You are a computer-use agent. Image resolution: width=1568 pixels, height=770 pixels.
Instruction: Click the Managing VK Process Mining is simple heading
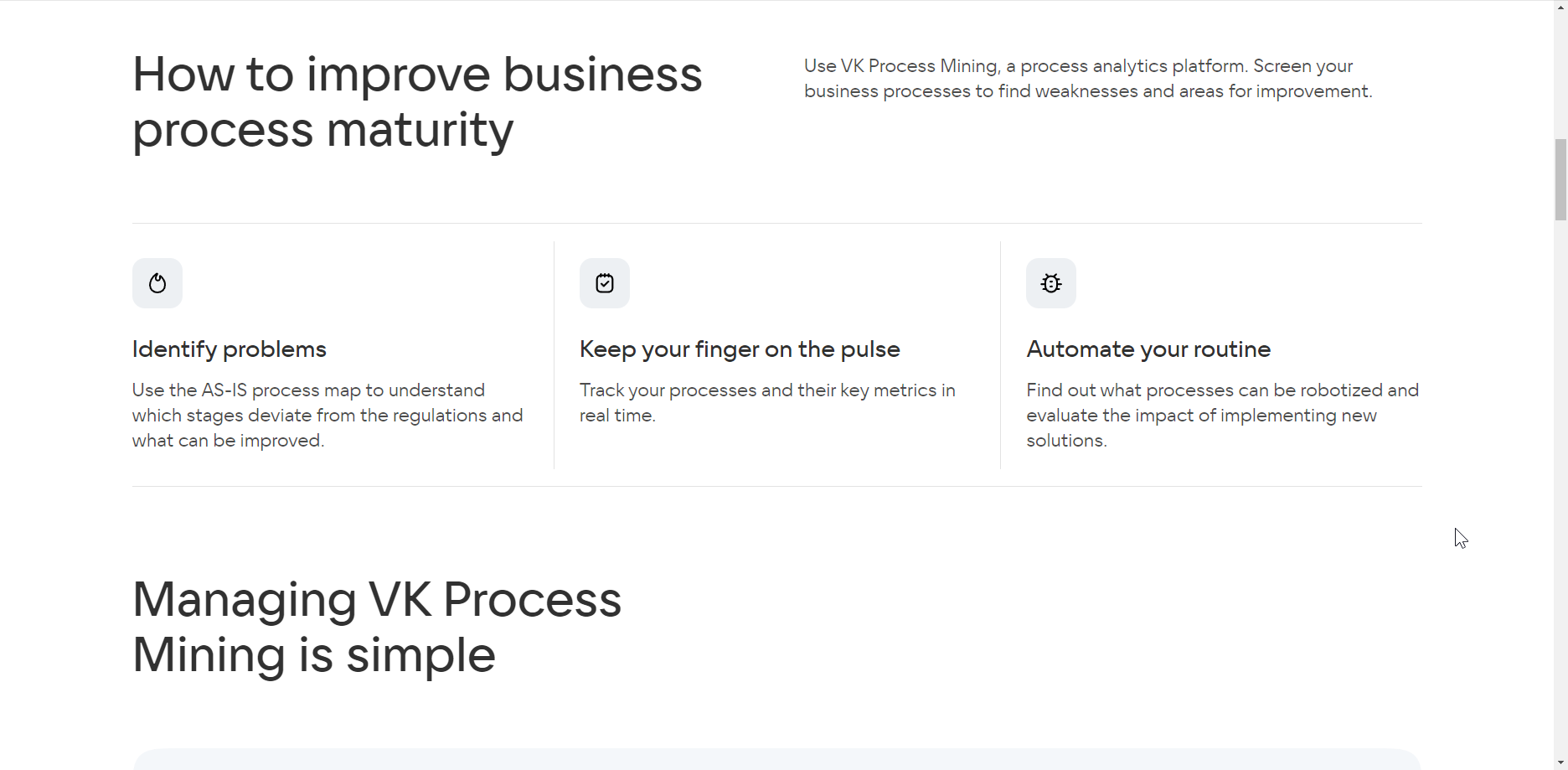pos(377,627)
